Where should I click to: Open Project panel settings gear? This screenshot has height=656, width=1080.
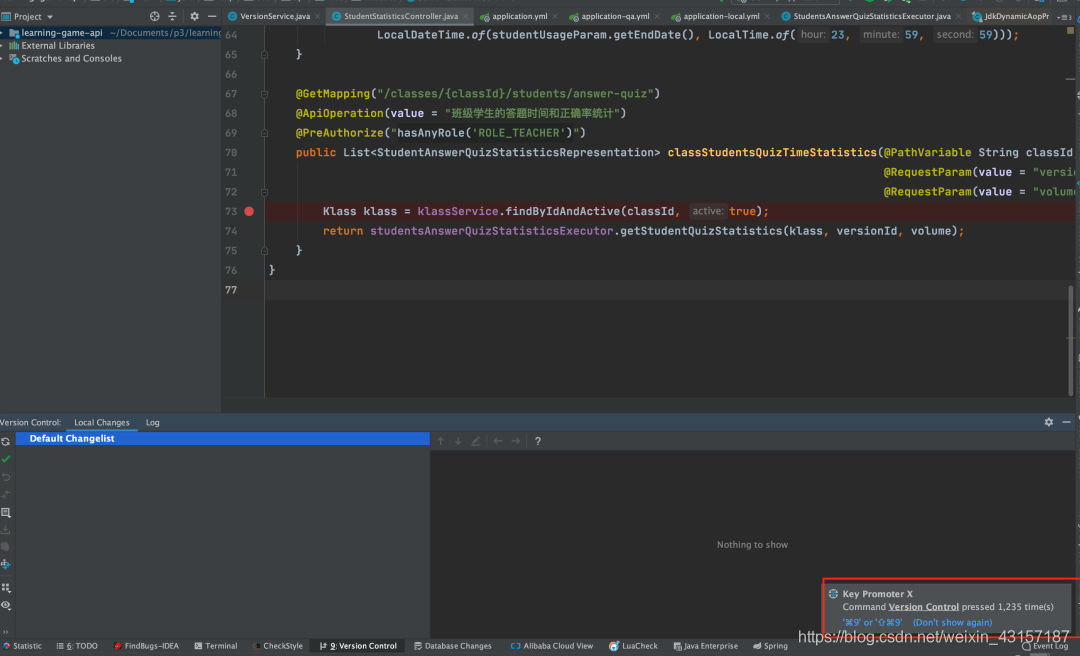click(x=194, y=16)
